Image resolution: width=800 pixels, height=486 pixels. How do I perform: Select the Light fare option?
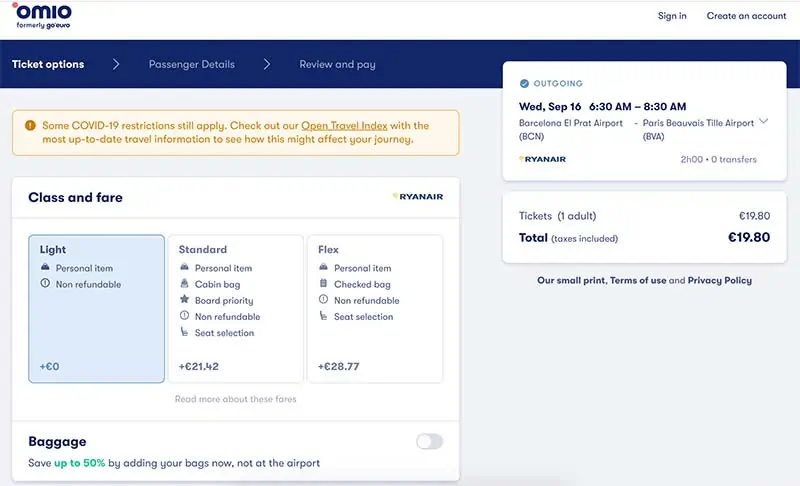(96, 309)
